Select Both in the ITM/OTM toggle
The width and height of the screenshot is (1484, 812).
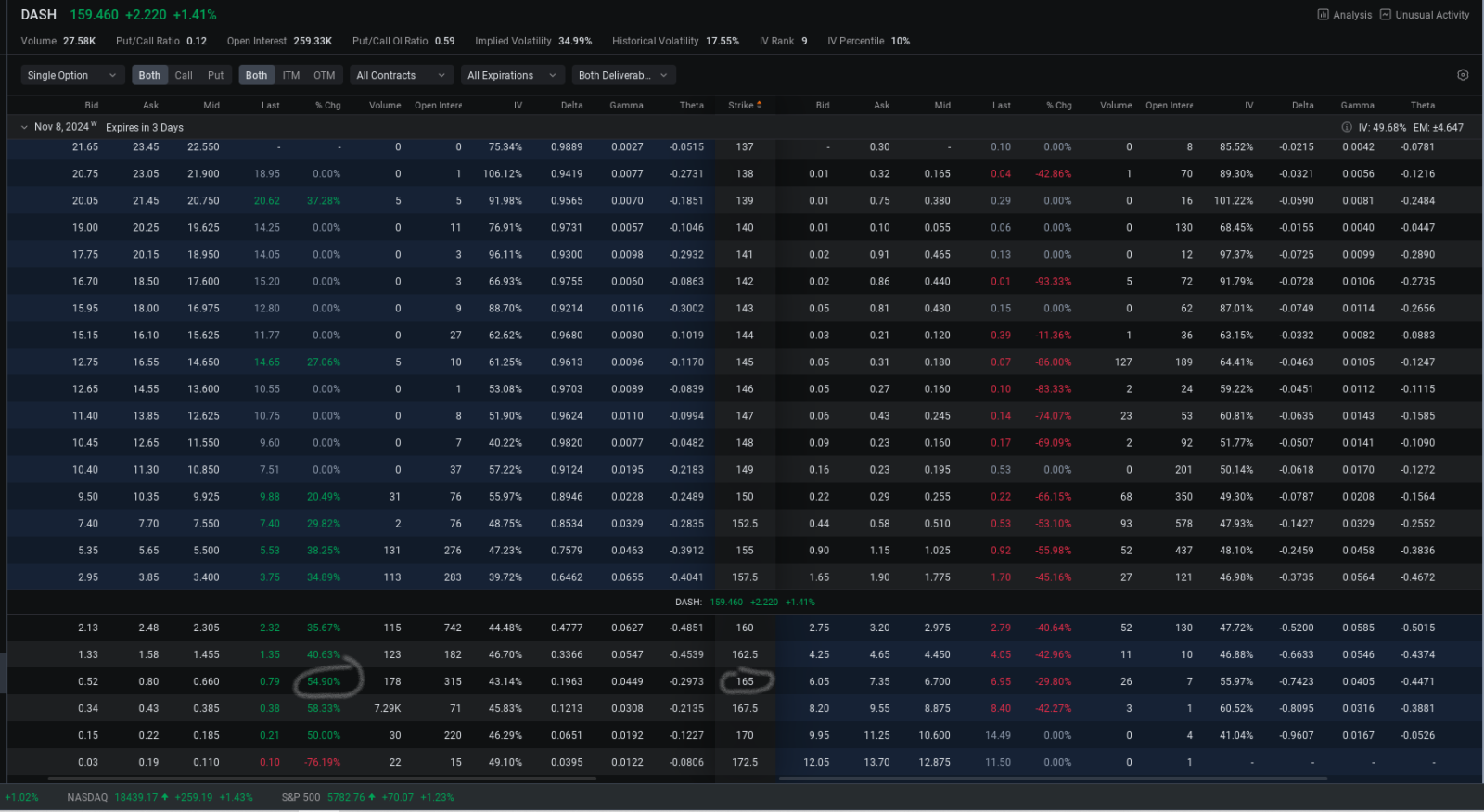pos(256,75)
